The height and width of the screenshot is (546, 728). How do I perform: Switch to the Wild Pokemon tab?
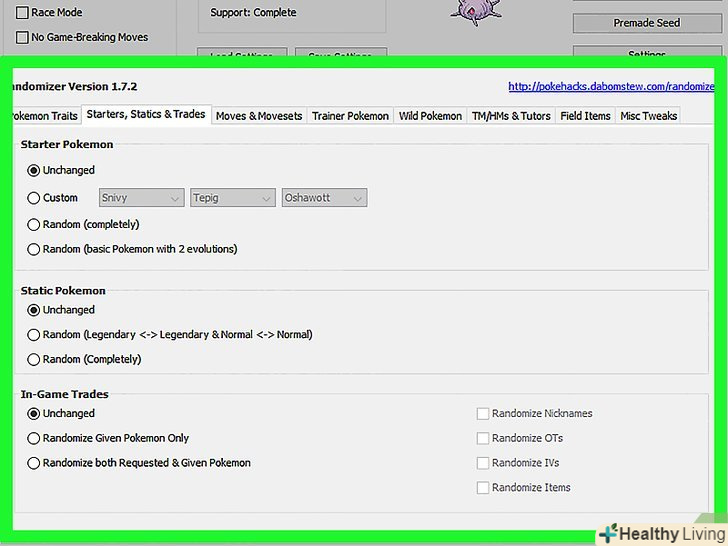pyautogui.click(x=430, y=116)
